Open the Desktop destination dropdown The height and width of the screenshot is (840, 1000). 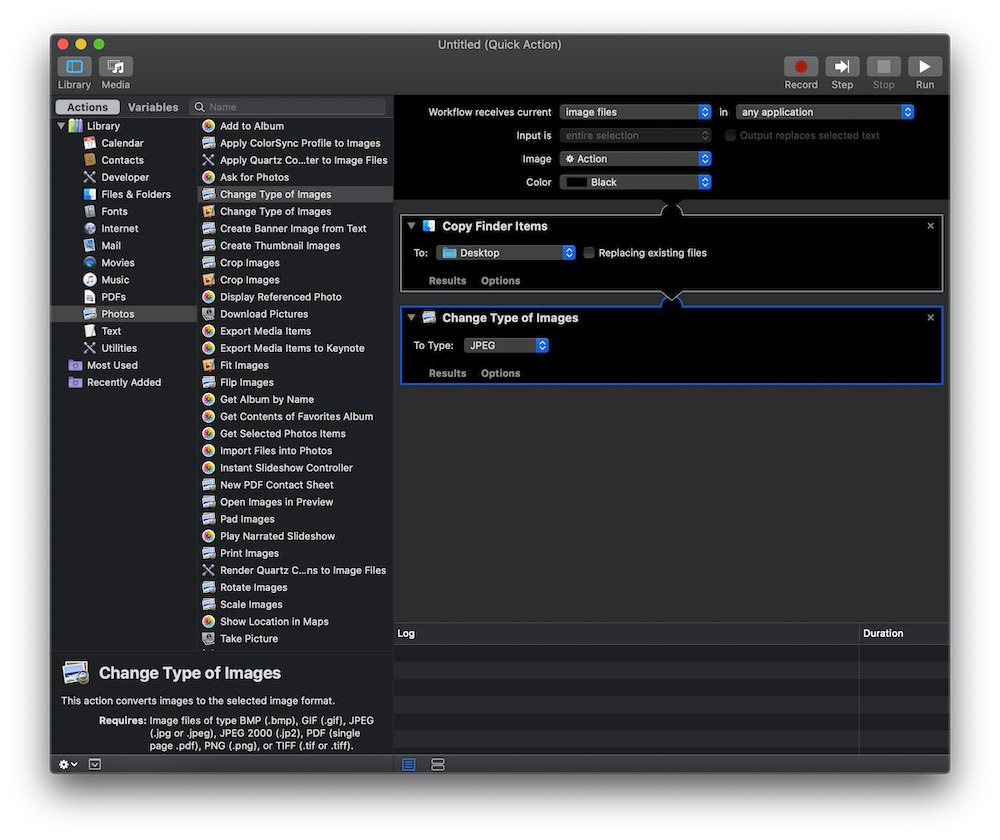[506, 253]
